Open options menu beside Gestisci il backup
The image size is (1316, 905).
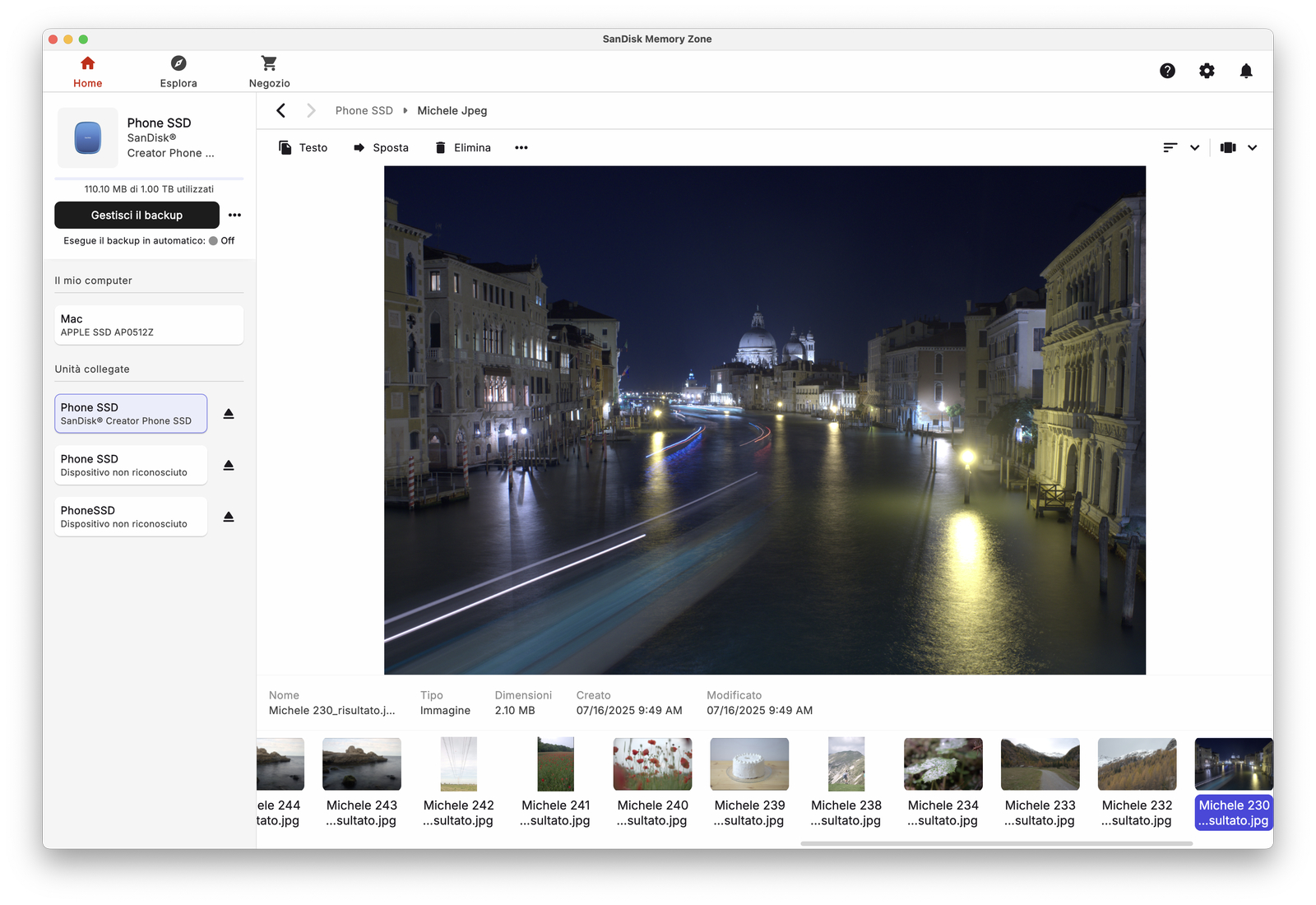235,216
